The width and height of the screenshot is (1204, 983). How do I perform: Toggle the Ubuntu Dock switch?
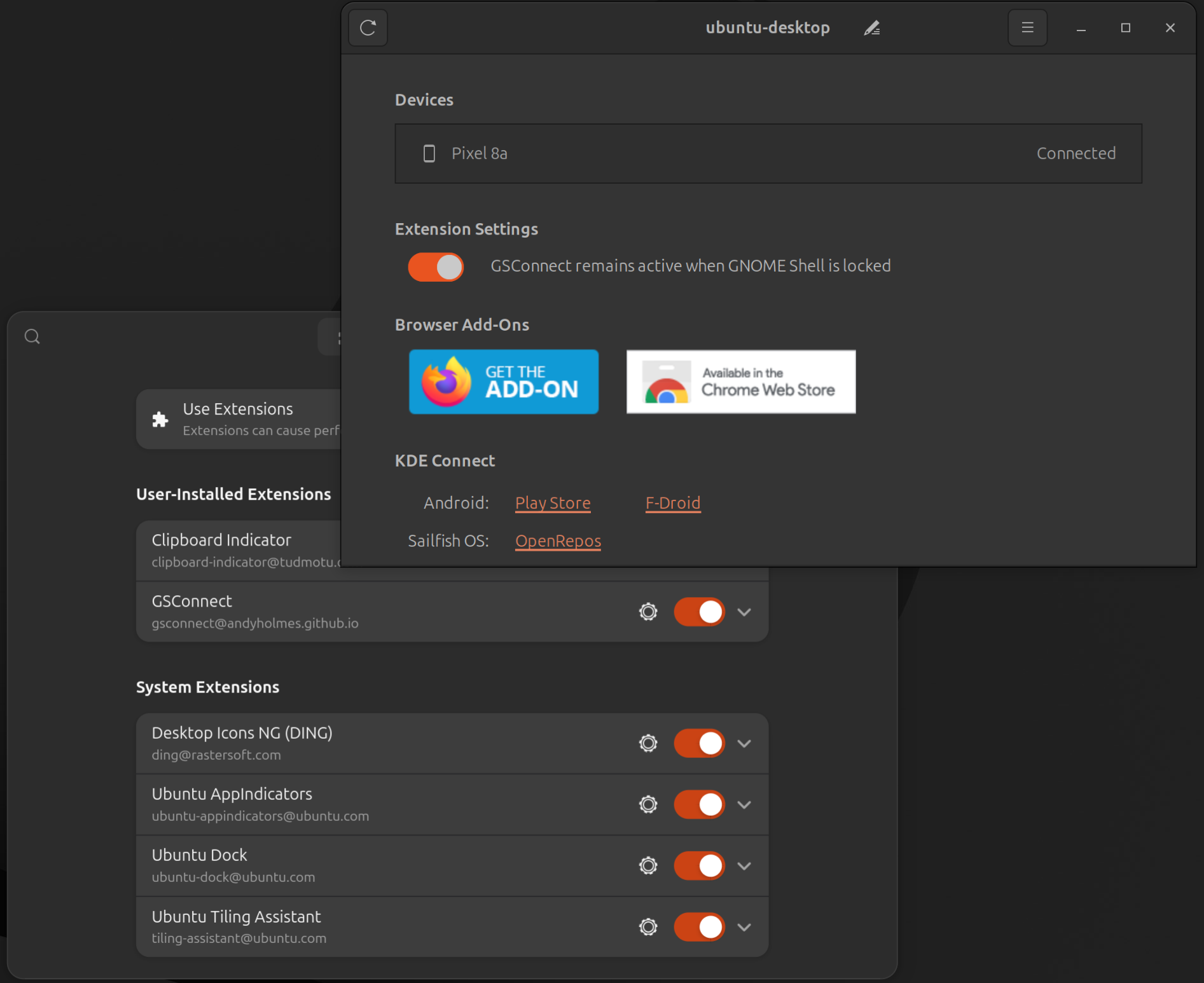tap(699, 865)
